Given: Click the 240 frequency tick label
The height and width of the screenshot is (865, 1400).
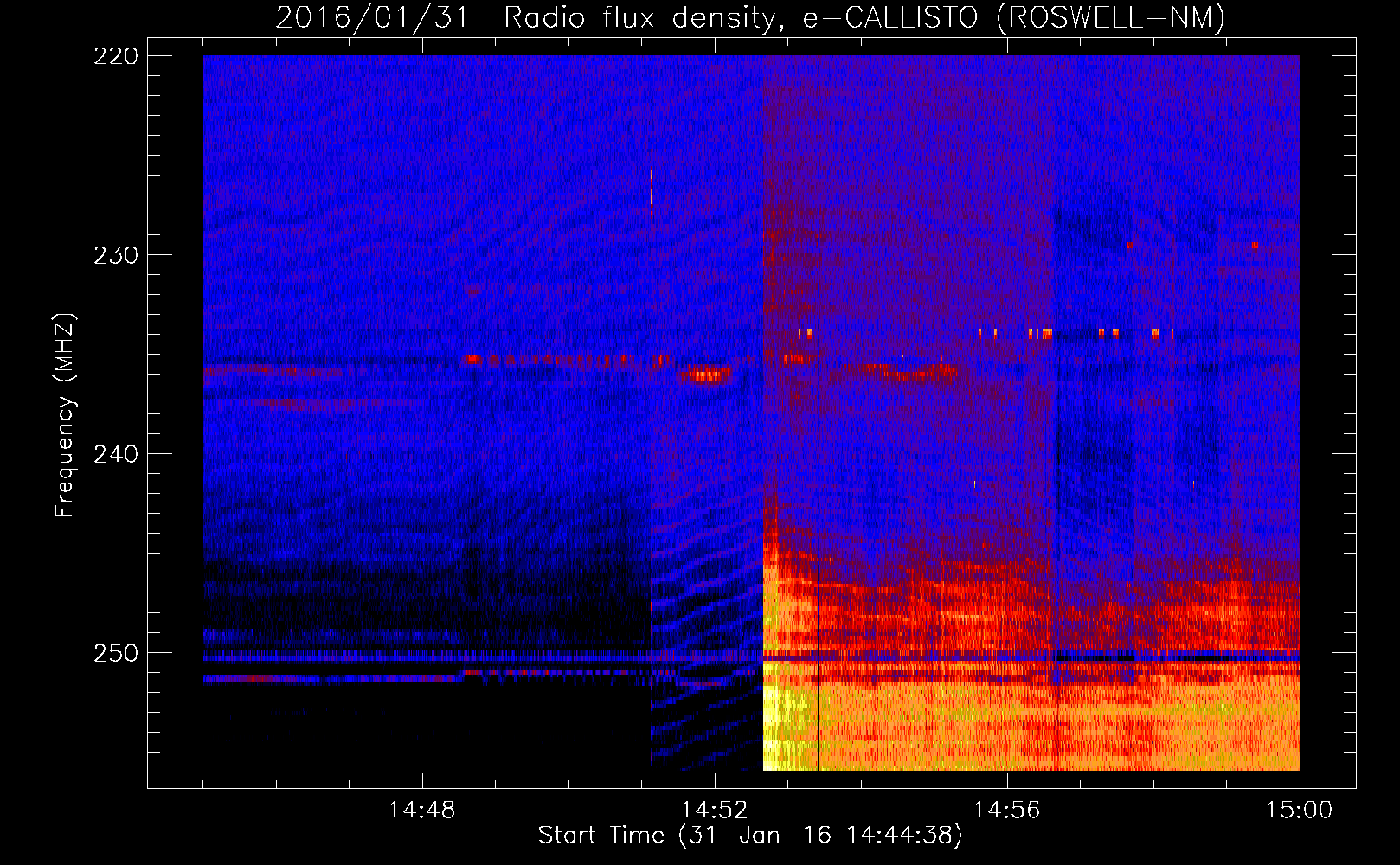Looking at the screenshot, I should 116,454.
